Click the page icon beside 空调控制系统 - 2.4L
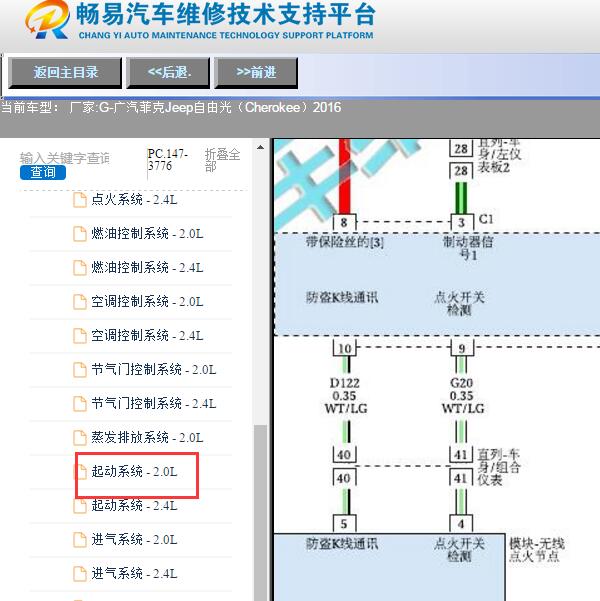 (80, 336)
